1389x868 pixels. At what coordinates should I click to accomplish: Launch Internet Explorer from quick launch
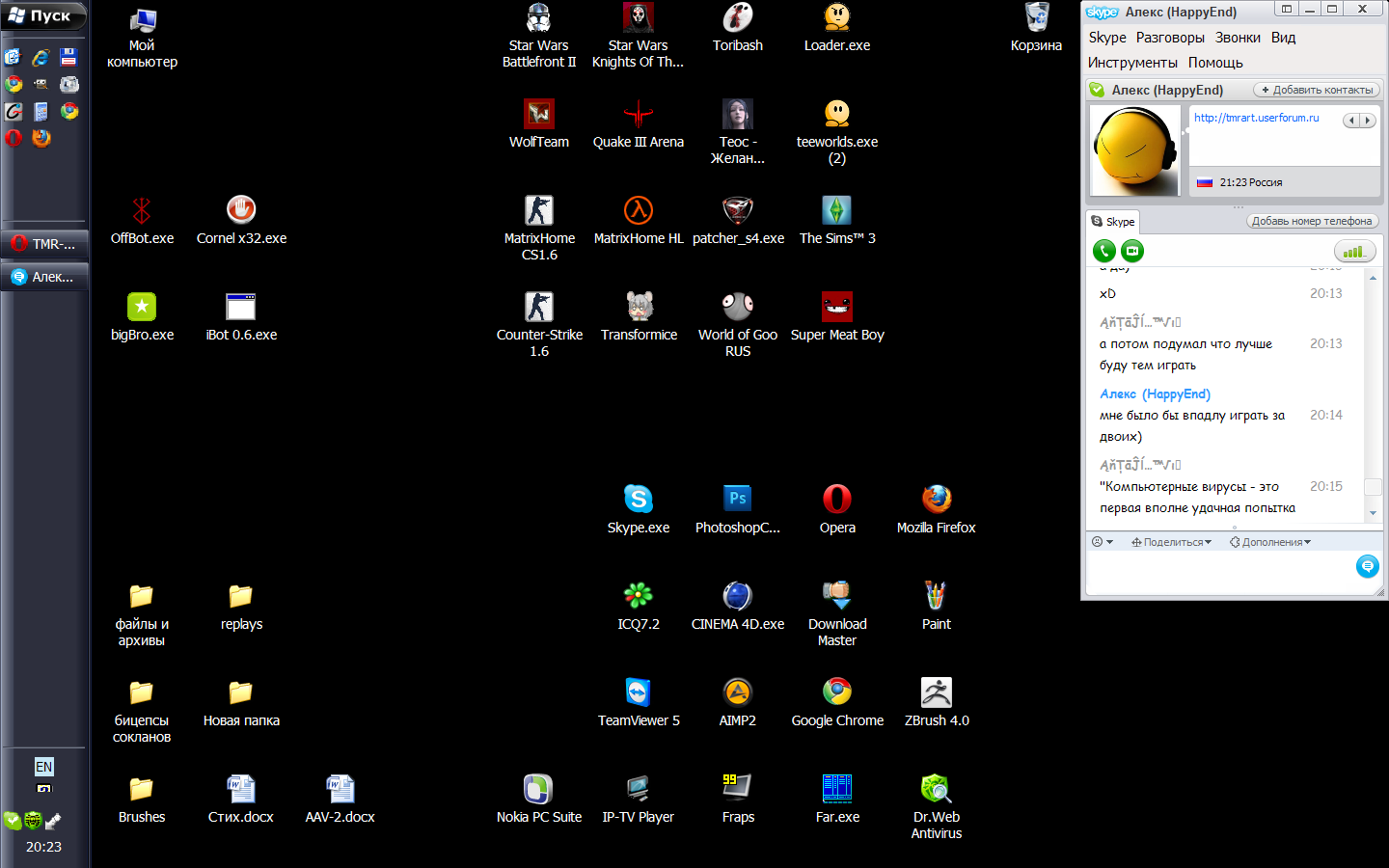(x=41, y=58)
